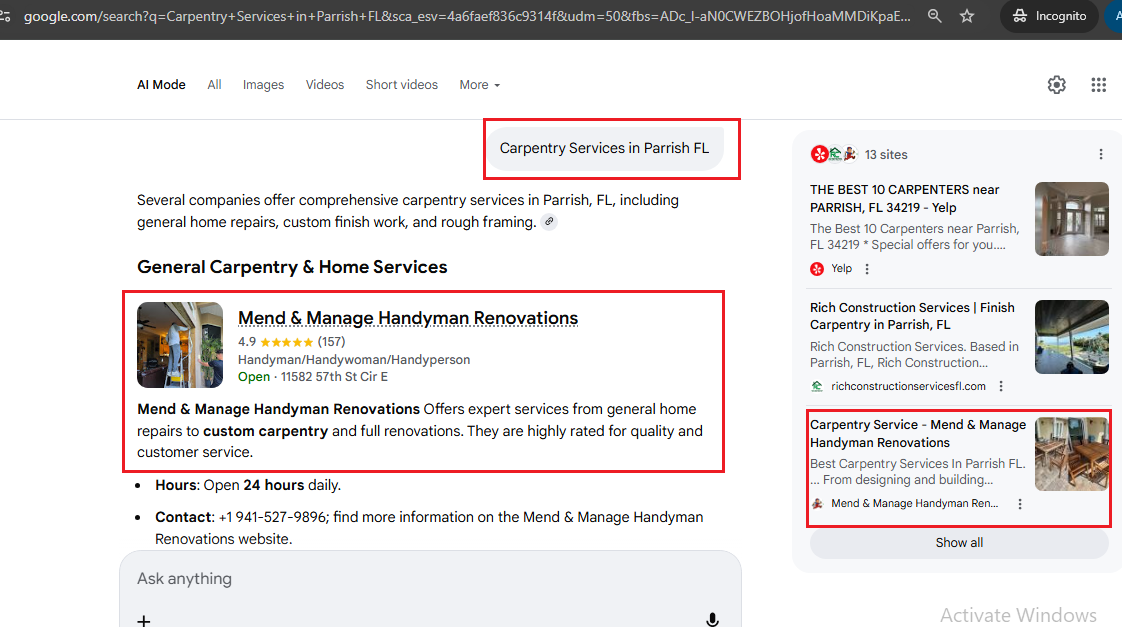Select the All results tab
Viewport: 1122px width, 627px height.
click(214, 85)
